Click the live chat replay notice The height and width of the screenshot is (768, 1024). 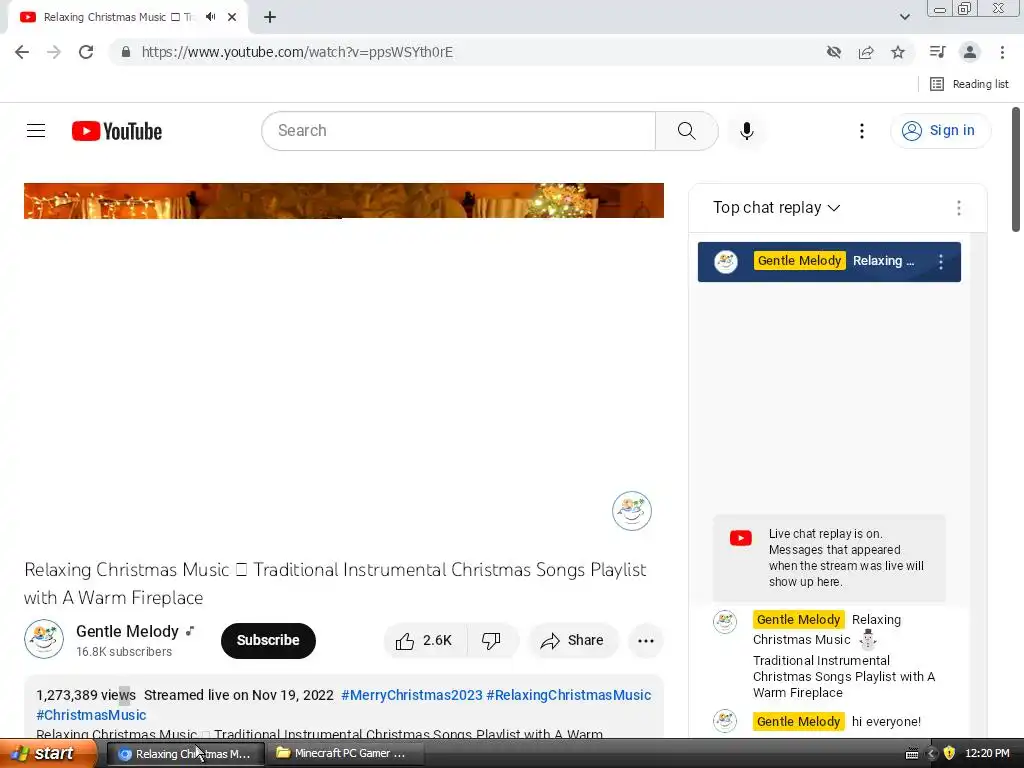[x=829, y=558]
